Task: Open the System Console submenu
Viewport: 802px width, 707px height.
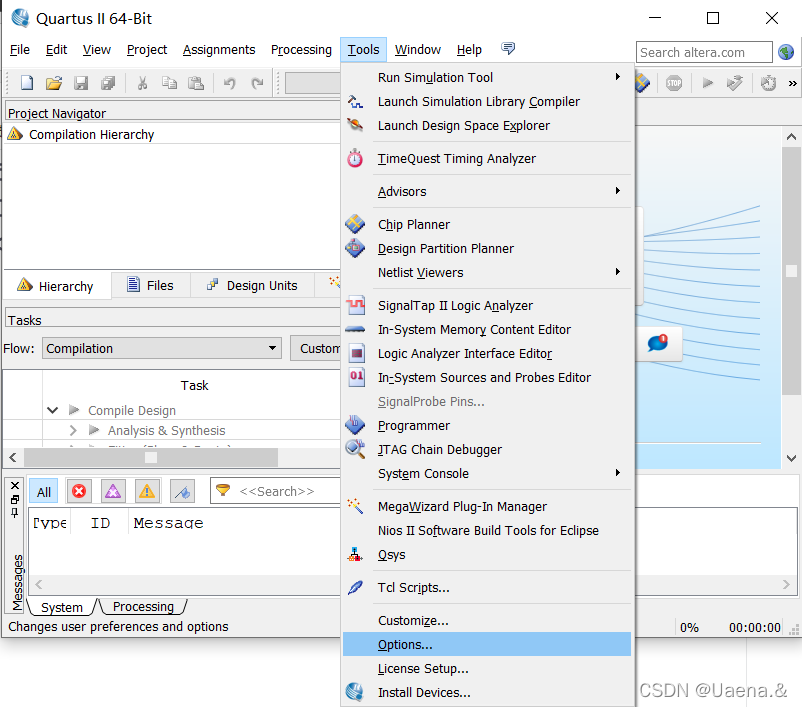Action: click(486, 474)
